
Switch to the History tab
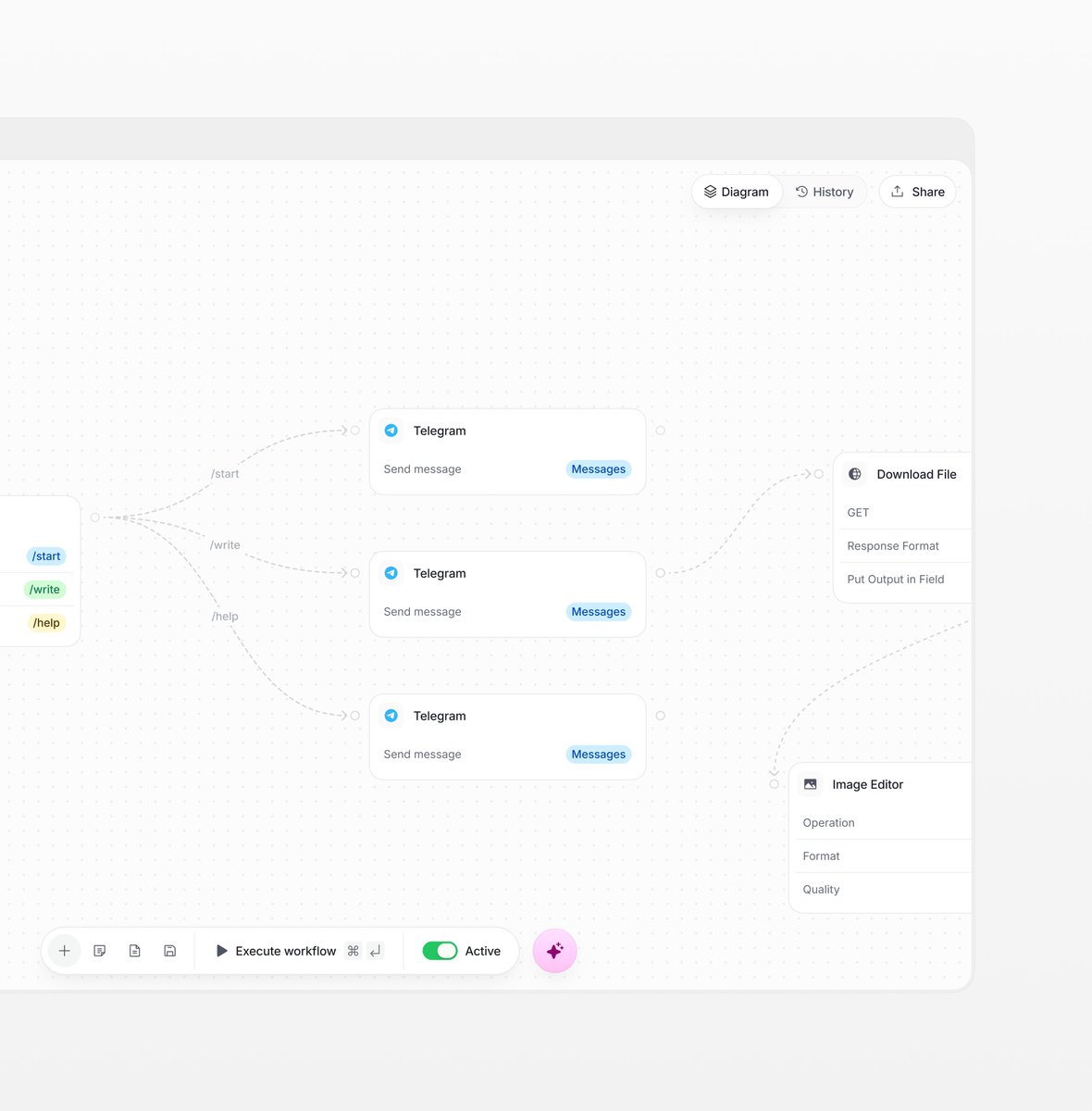point(825,192)
